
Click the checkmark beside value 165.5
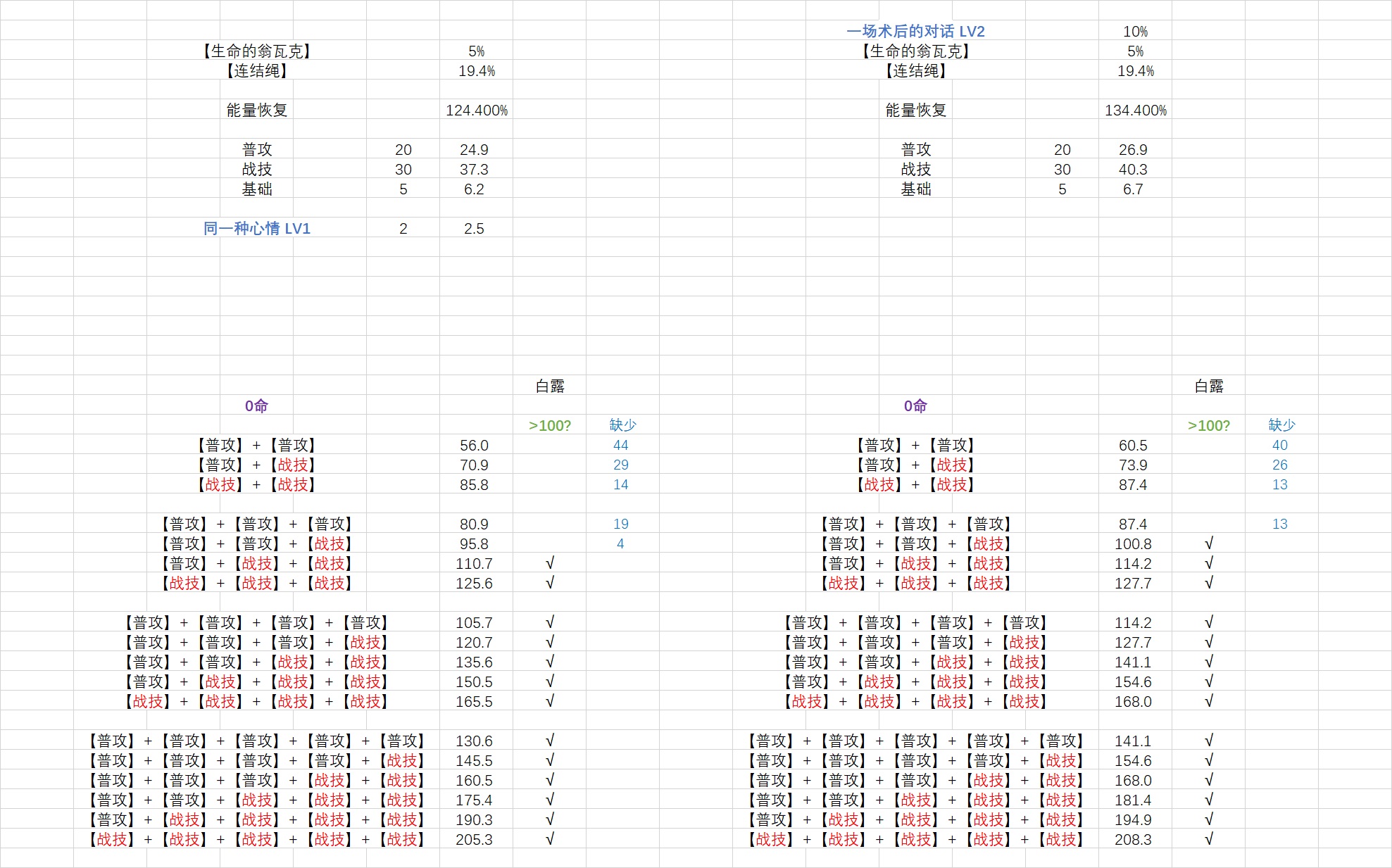tap(549, 701)
